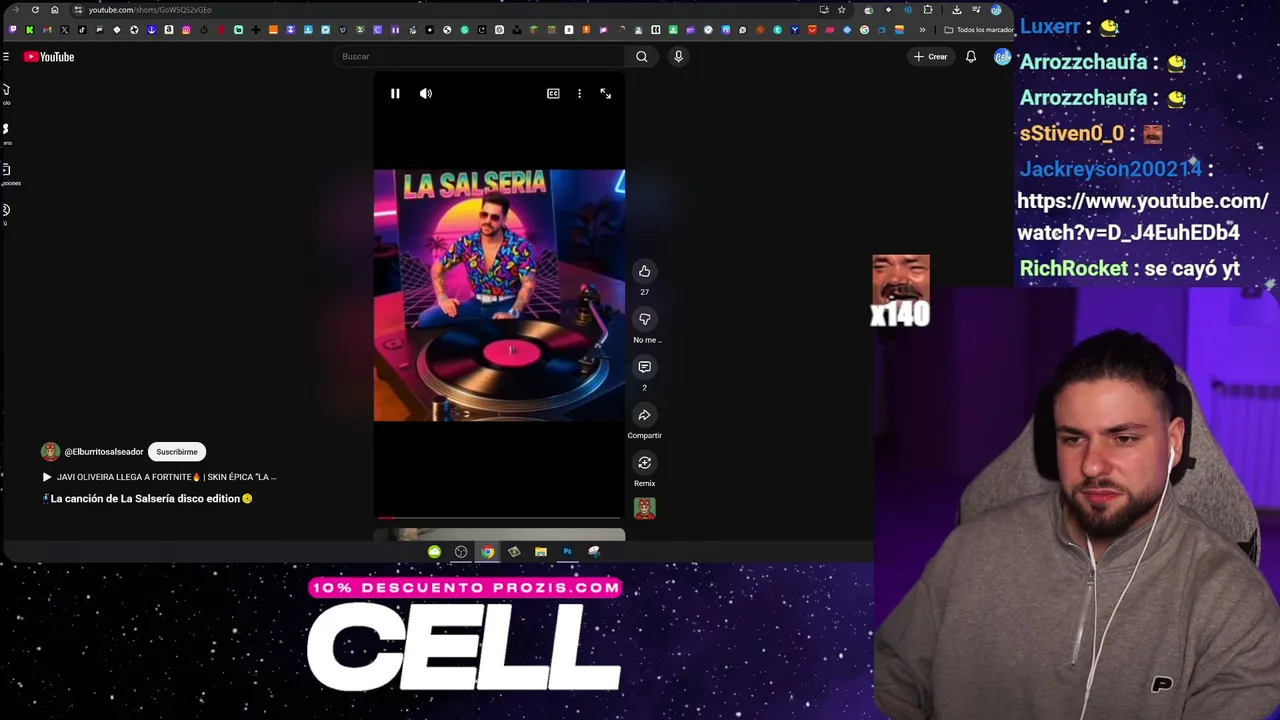
Task: Open the YouTube hamburger guide menu
Action: point(6,57)
